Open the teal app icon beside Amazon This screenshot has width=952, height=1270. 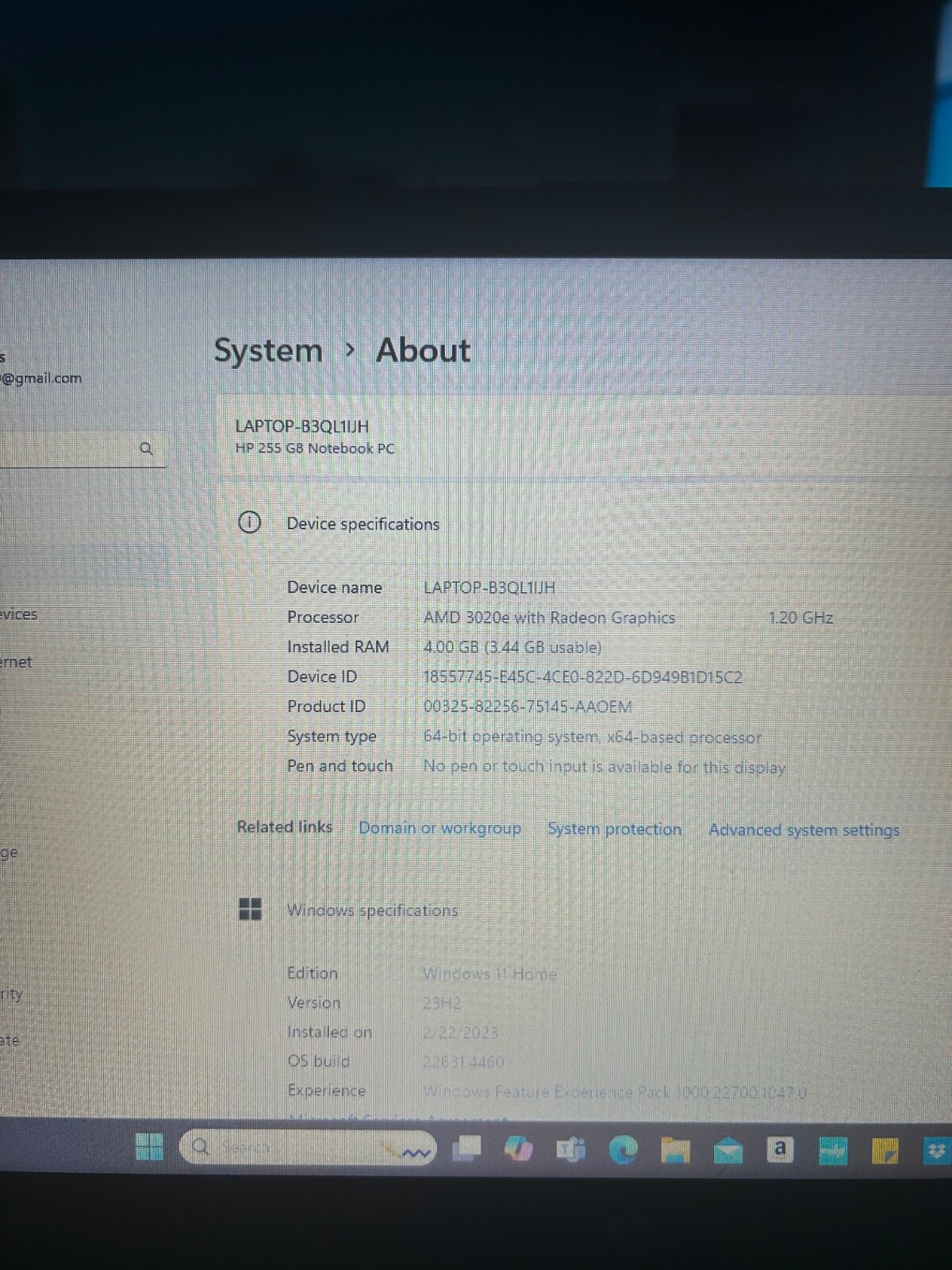point(832,1150)
